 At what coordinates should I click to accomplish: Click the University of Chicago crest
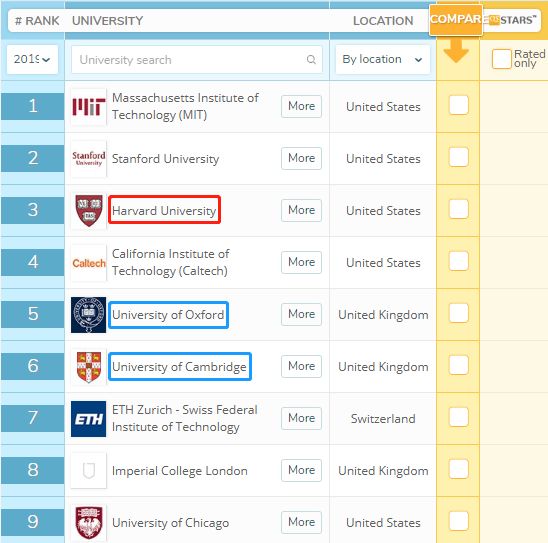[x=88, y=523]
